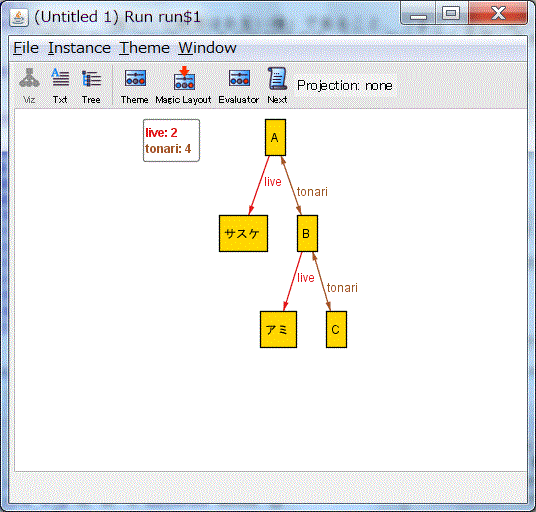Select node B in the graph

[307, 233]
